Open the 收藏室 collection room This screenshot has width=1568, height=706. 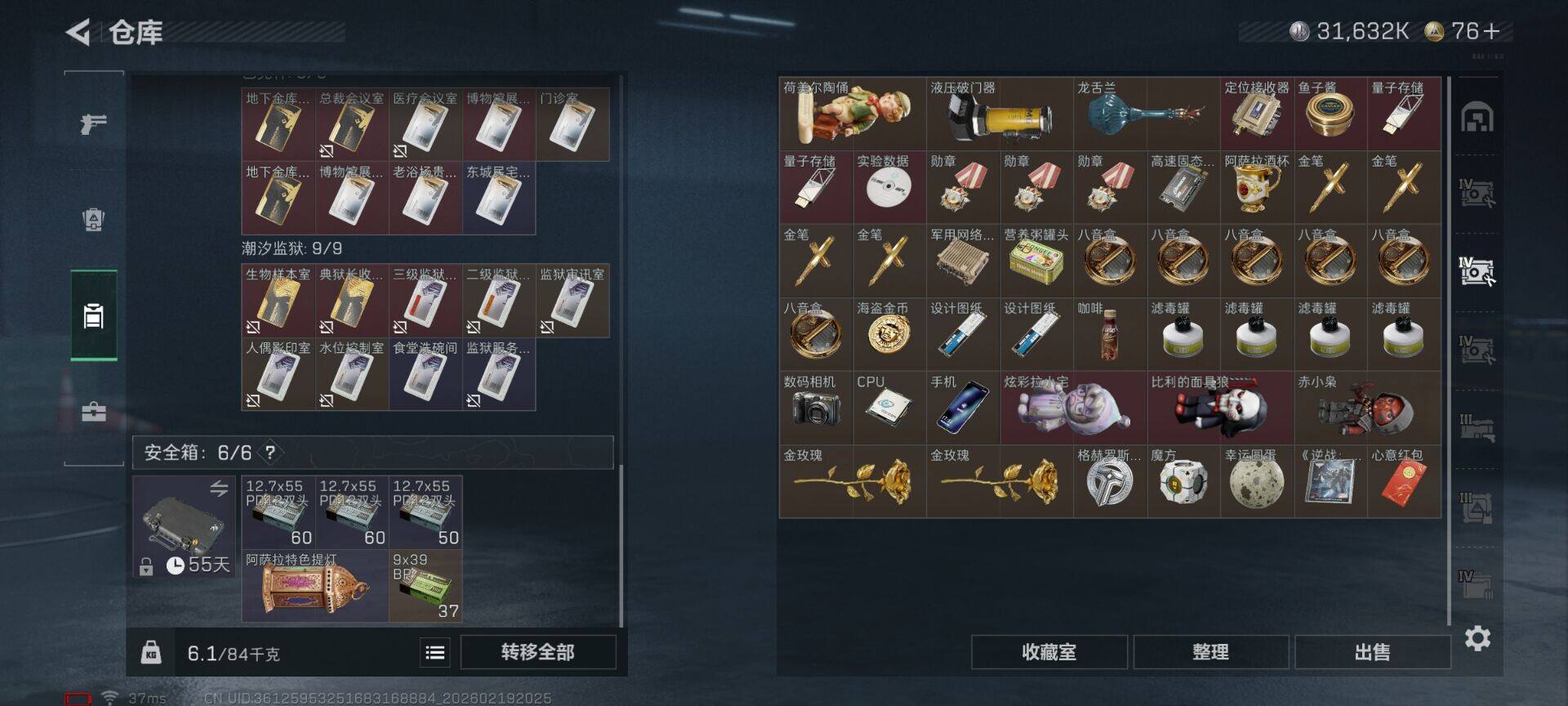point(1049,652)
